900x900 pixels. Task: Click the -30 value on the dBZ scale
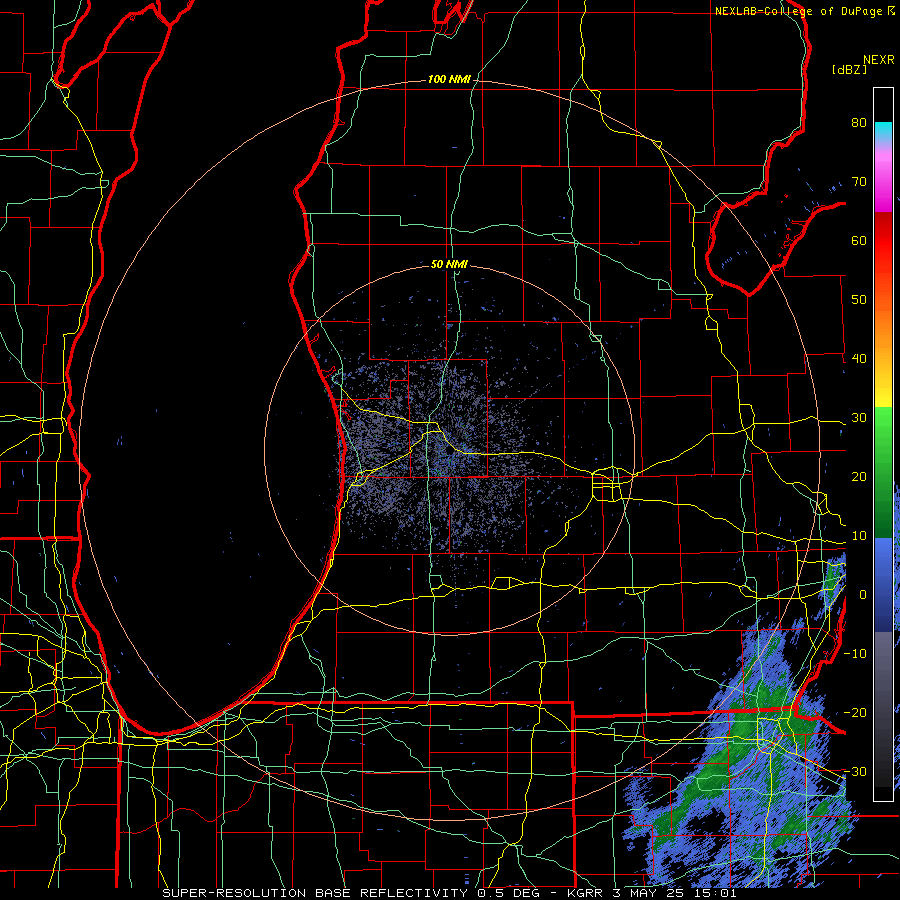click(x=855, y=772)
